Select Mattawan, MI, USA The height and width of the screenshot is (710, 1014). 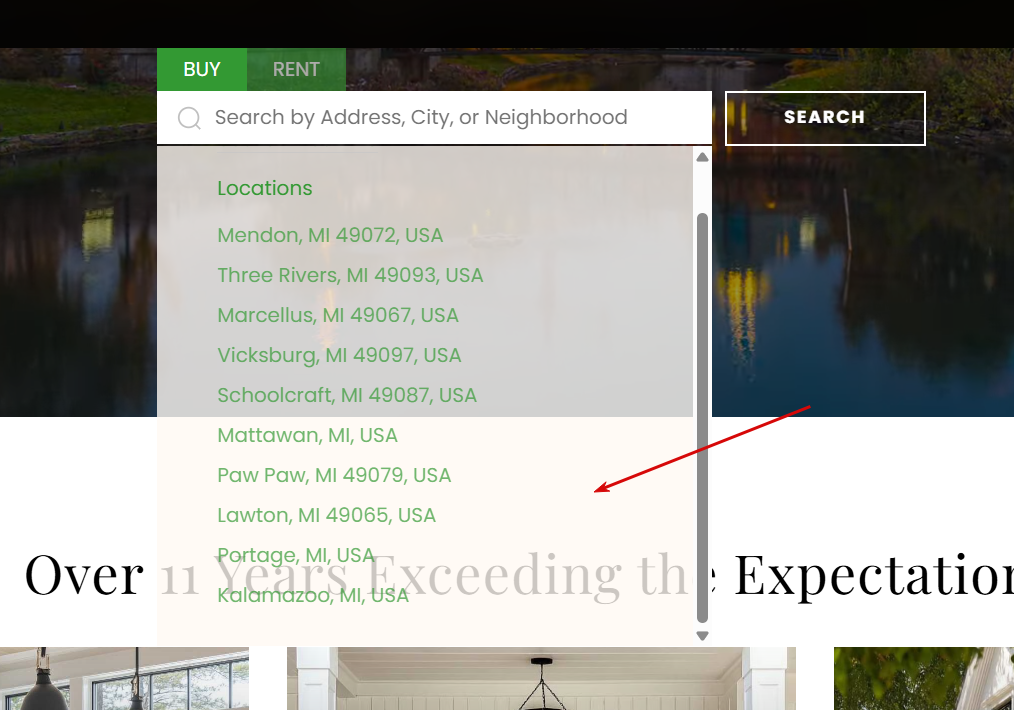click(307, 436)
